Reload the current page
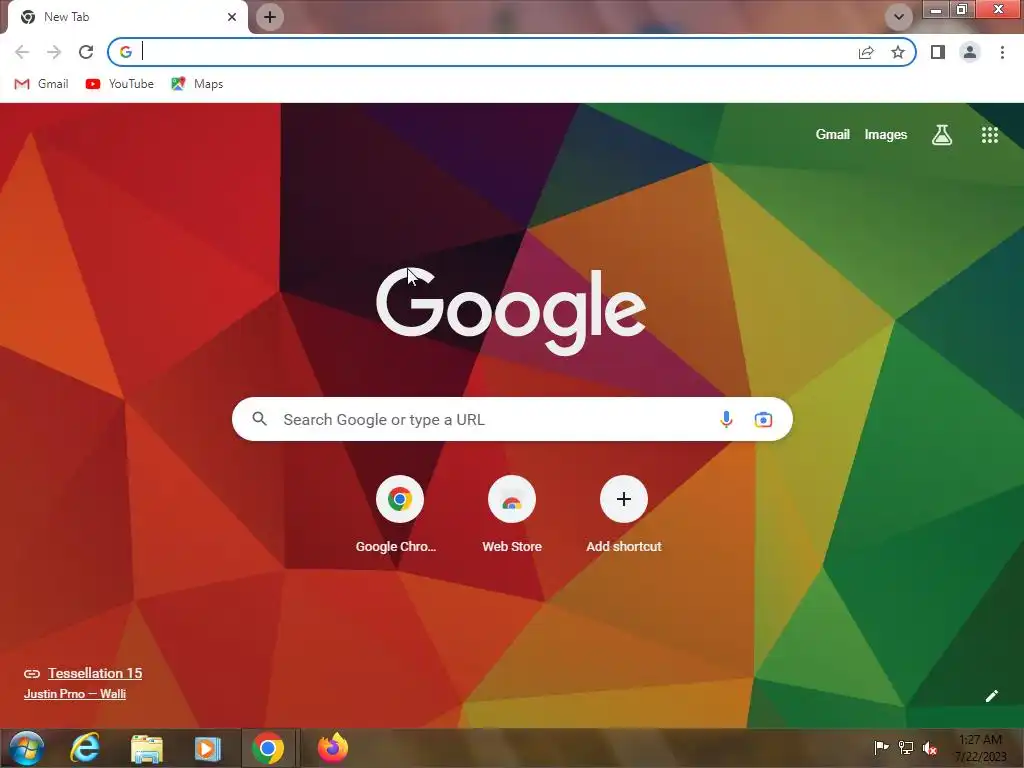The height and width of the screenshot is (768, 1024). point(86,52)
